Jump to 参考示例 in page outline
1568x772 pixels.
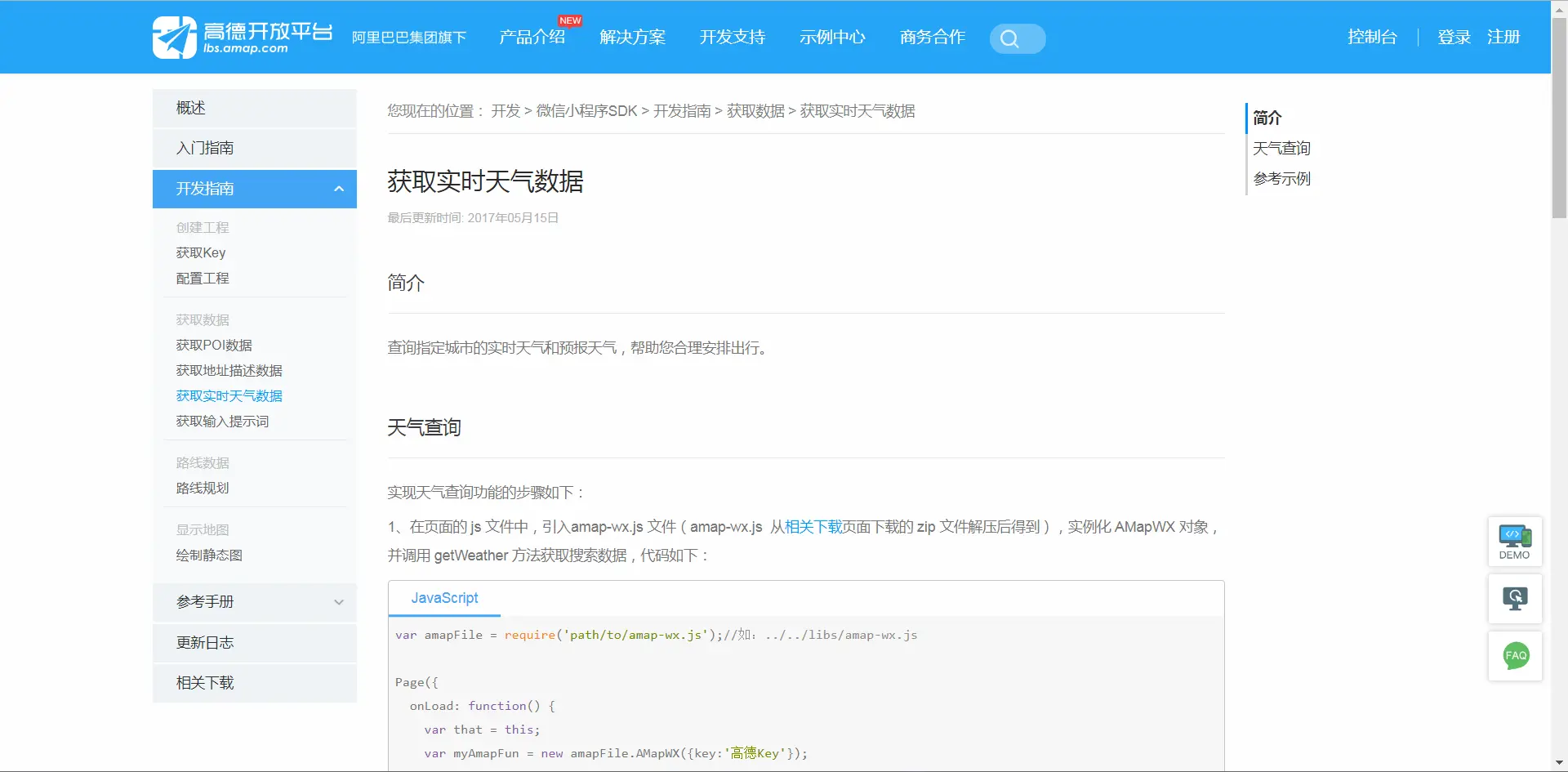1281,179
